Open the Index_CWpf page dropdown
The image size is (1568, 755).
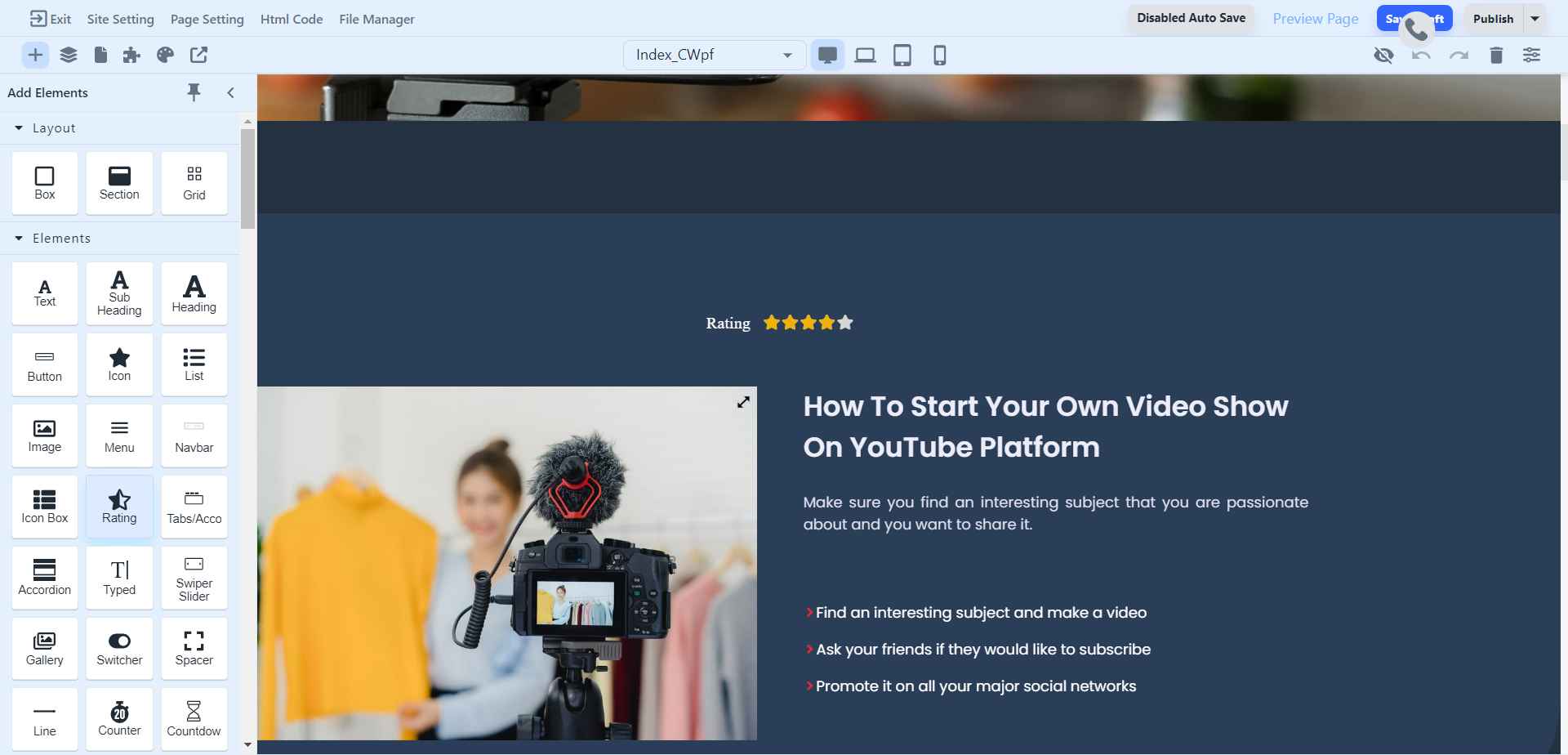click(x=714, y=55)
